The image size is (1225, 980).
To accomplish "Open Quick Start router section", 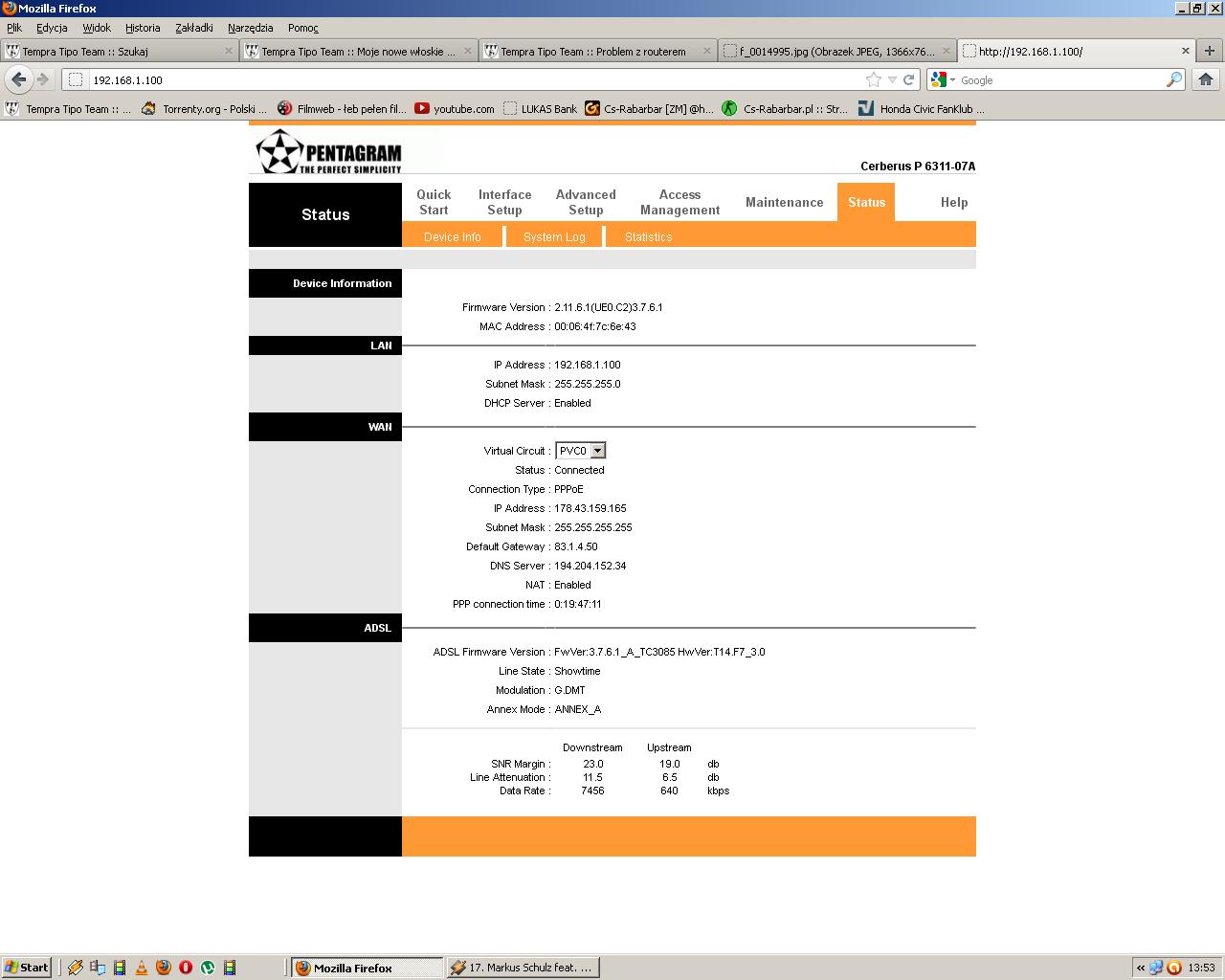I will [x=434, y=202].
